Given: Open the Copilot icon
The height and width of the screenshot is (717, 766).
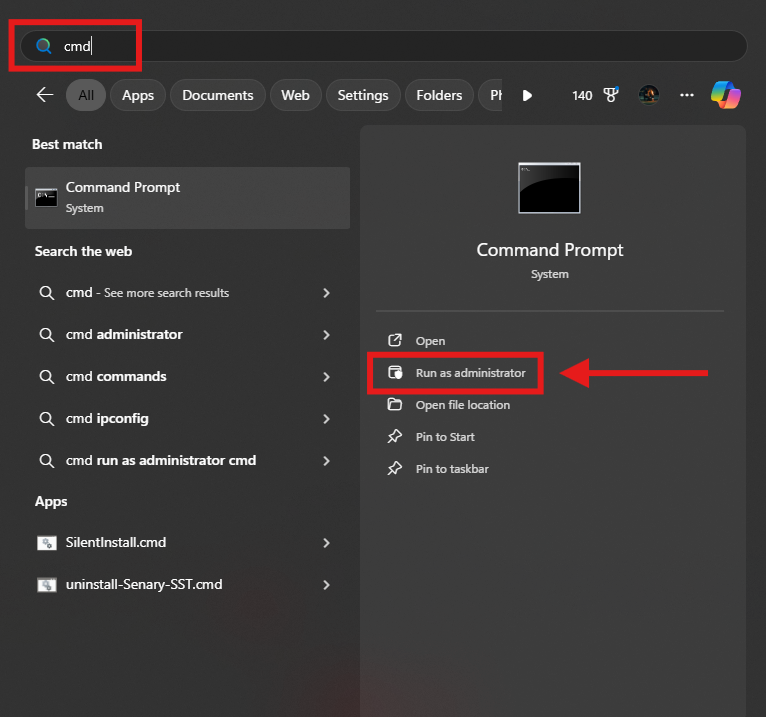Looking at the screenshot, I should click(725, 95).
